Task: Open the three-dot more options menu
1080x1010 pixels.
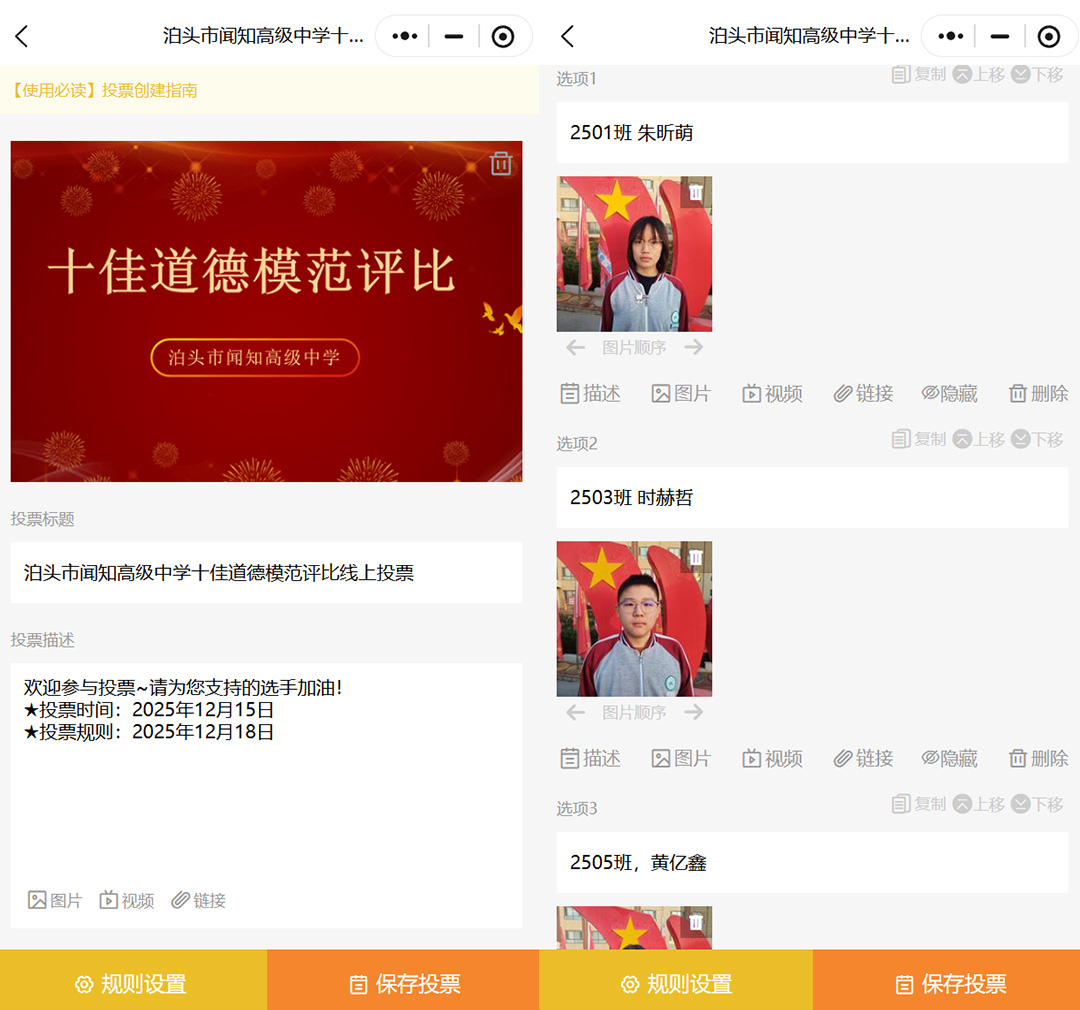Action: coord(403,36)
